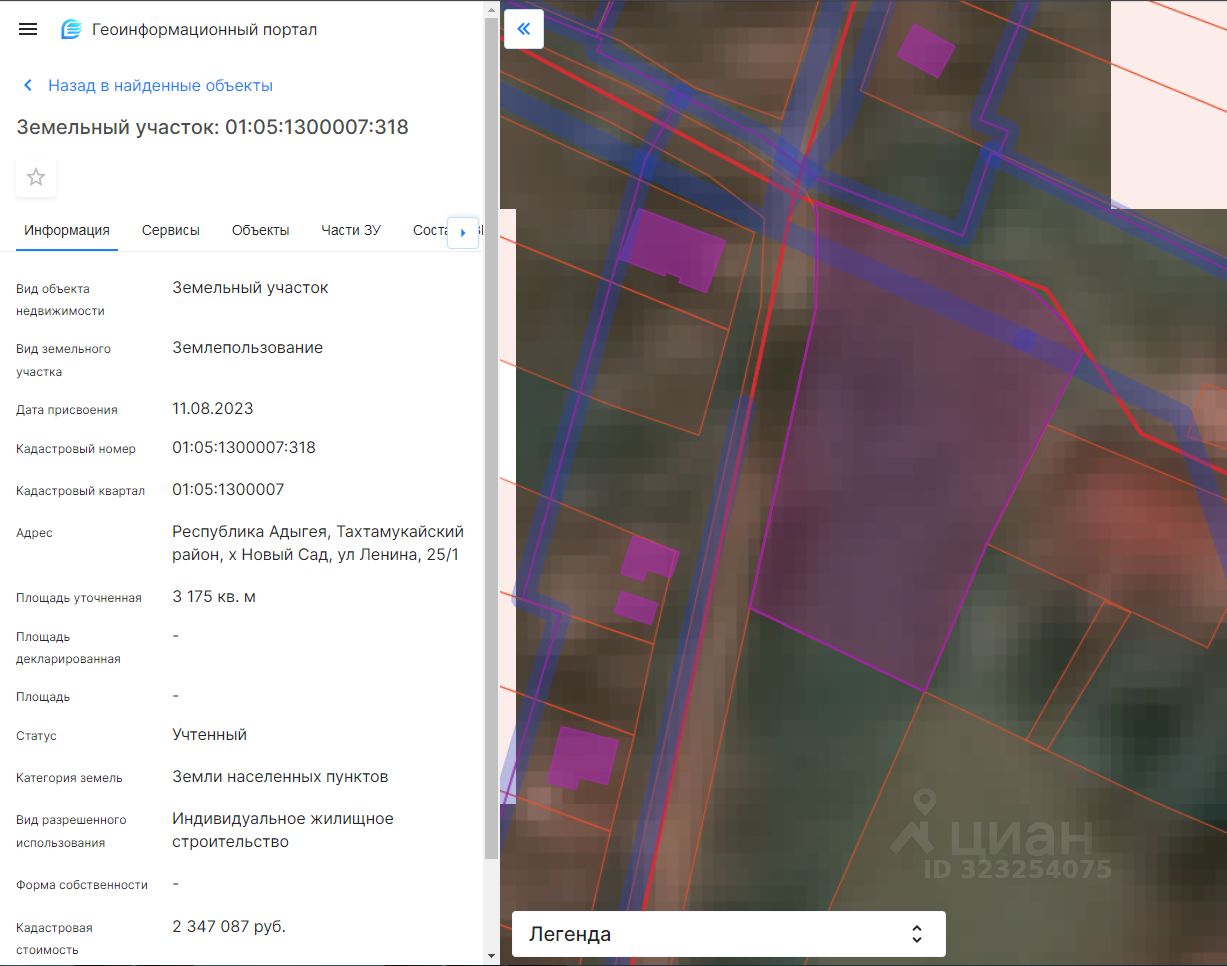Image resolution: width=1227 pixels, height=966 pixels.
Task: Click the Вид разрешенного использования label
Action: 71,831
